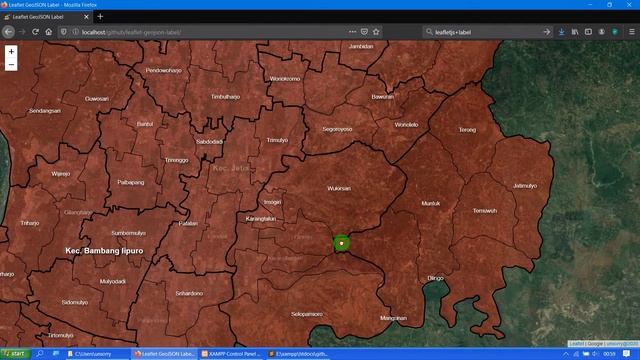Open the network status tray icon
This screenshot has height=360, width=640.
(x=576, y=354)
